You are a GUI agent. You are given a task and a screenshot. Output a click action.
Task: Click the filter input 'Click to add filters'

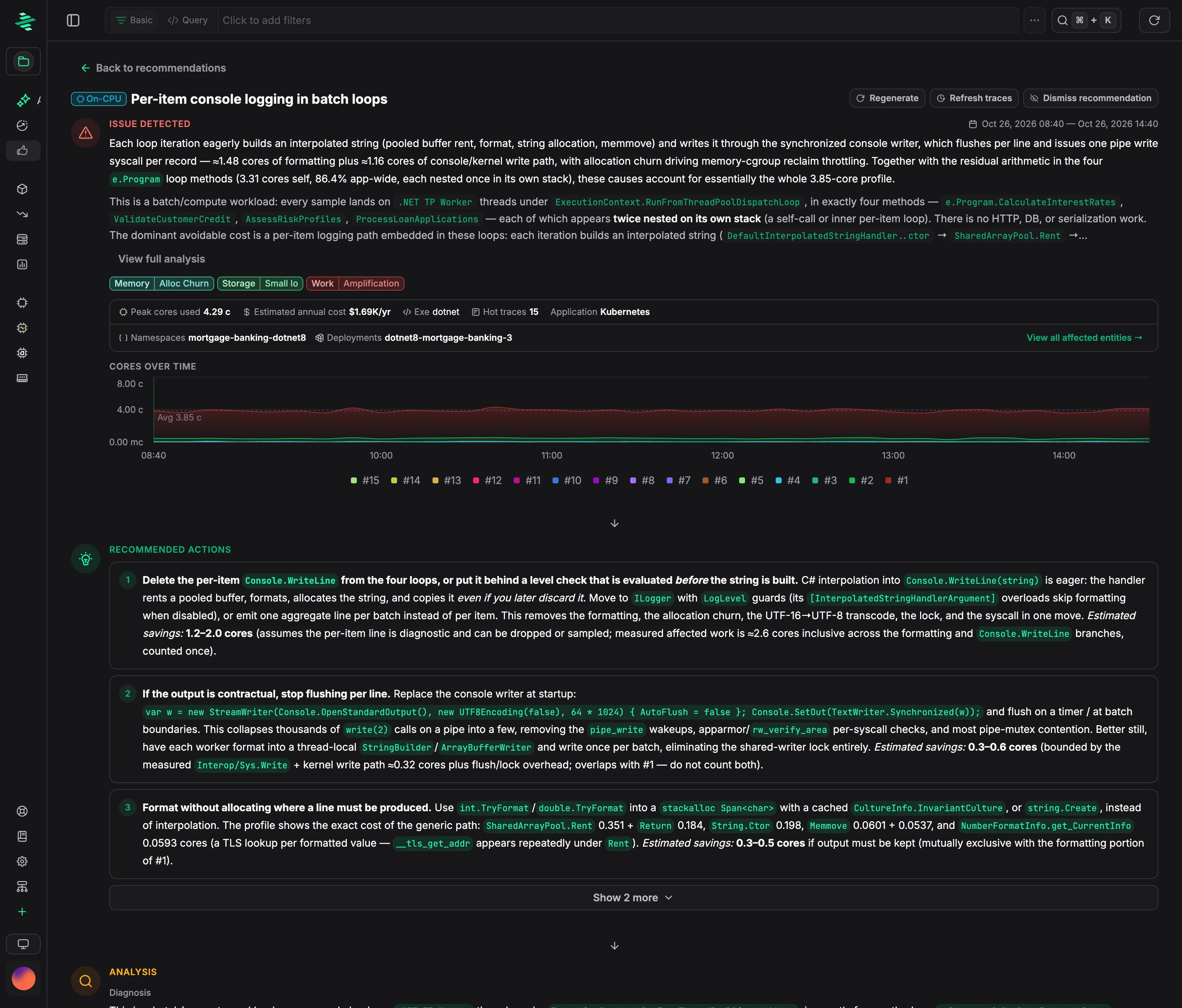pyautogui.click(x=618, y=21)
